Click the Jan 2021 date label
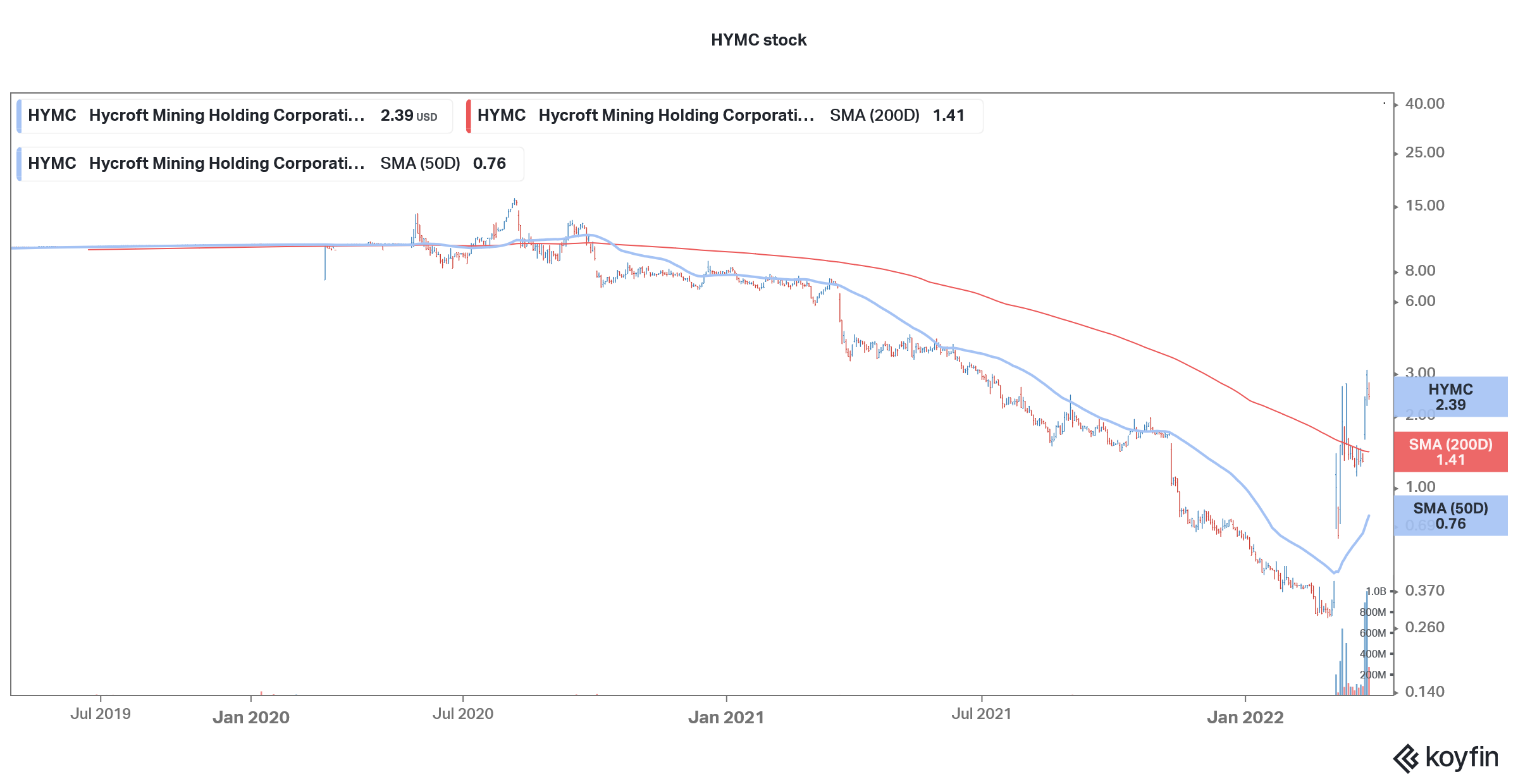The height and width of the screenshot is (784, 1518). (726, 718)
